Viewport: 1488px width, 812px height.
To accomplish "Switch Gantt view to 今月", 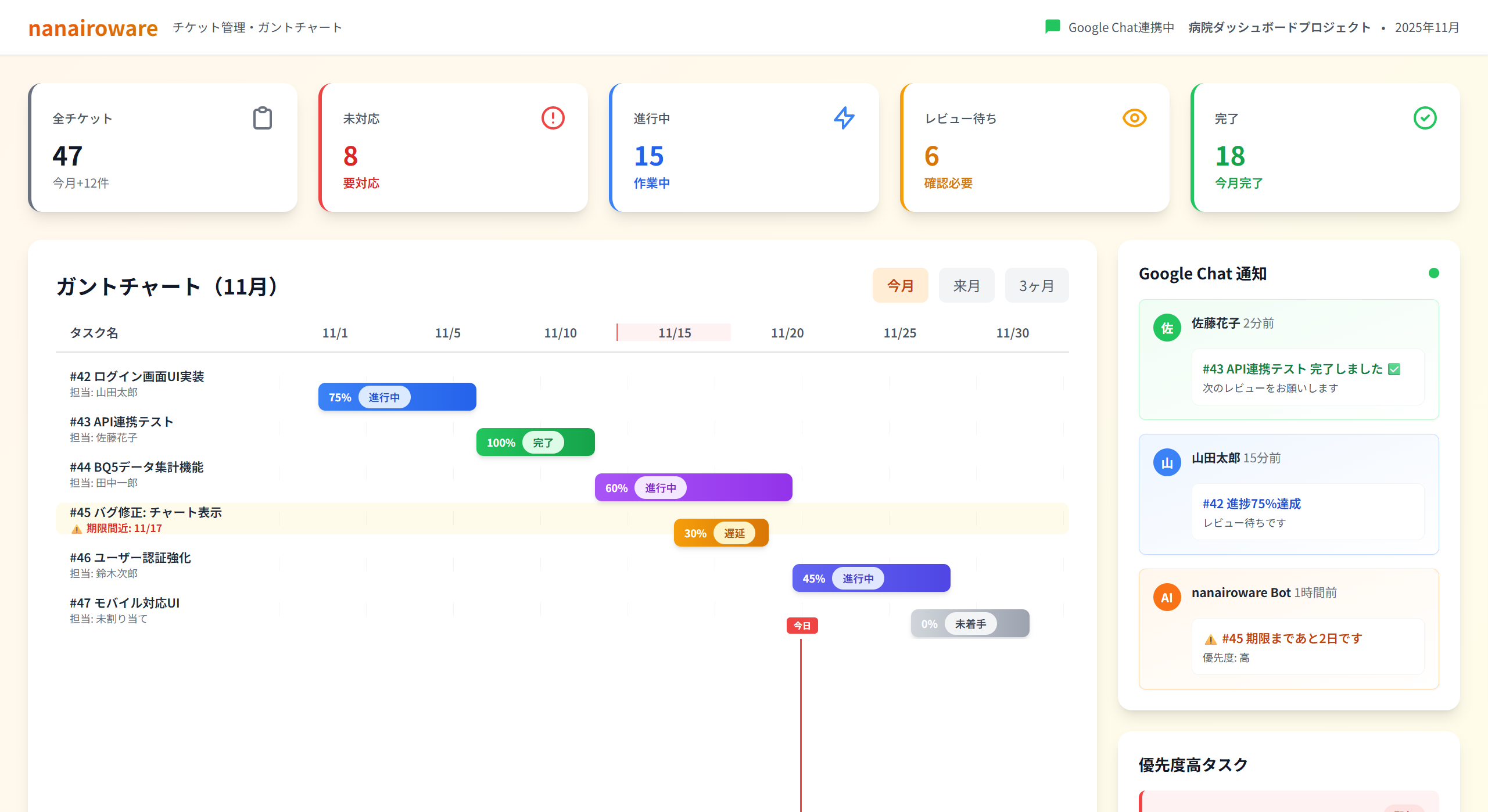I will point(900,285).
